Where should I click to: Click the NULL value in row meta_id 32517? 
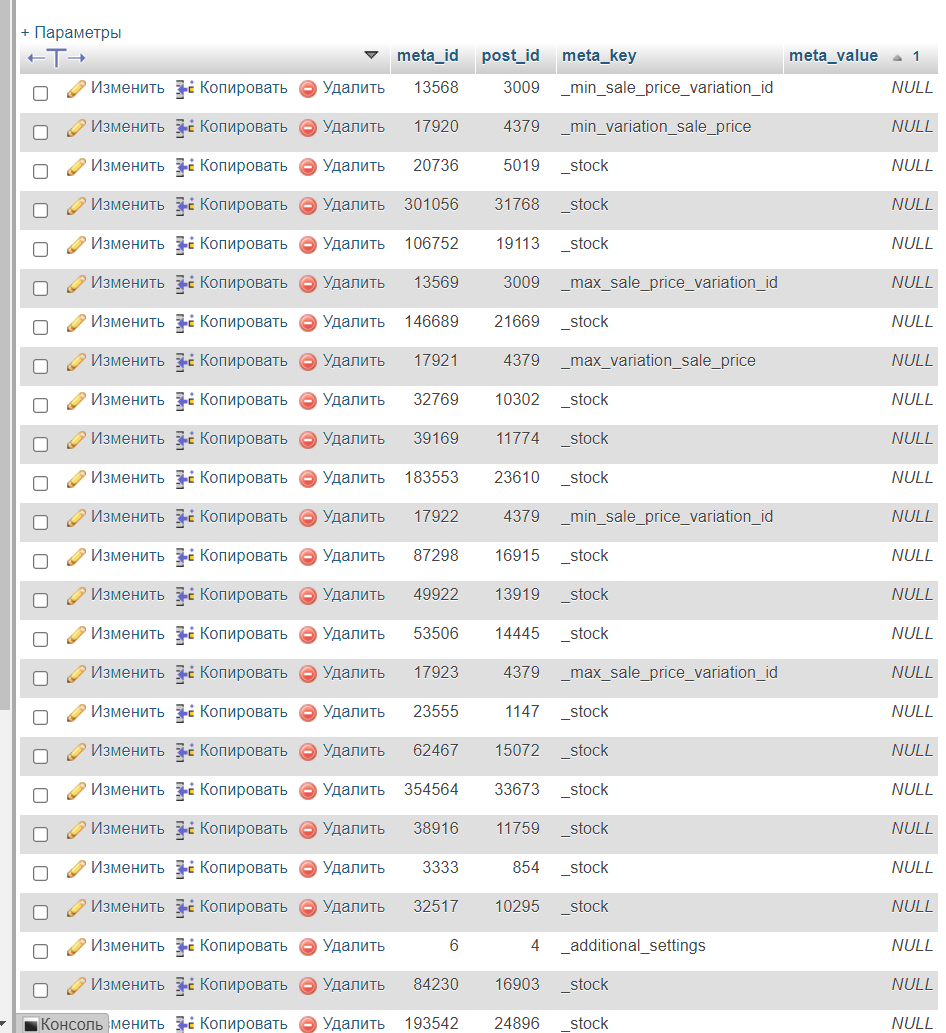tap(912, 907)
